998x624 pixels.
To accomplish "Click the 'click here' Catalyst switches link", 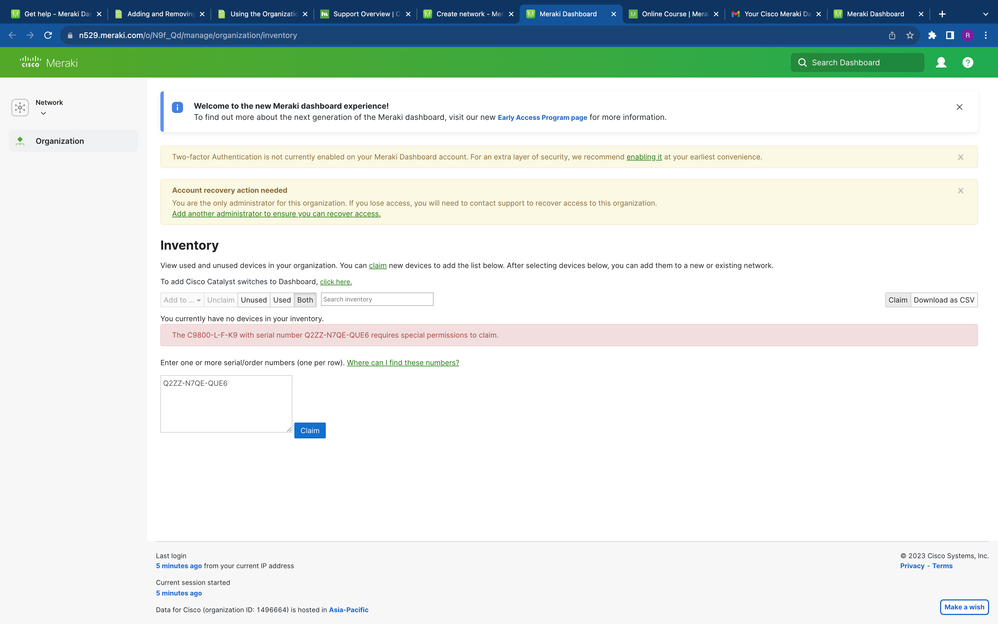I will coord(335,281).
